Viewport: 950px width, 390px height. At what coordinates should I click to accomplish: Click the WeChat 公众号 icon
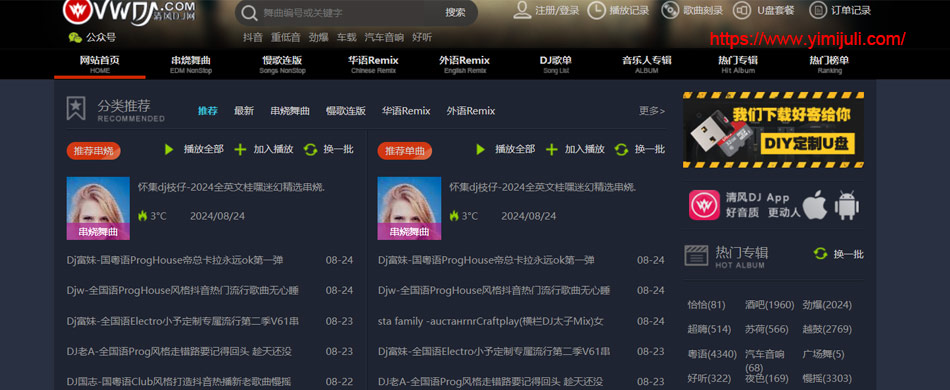[75, 38]
